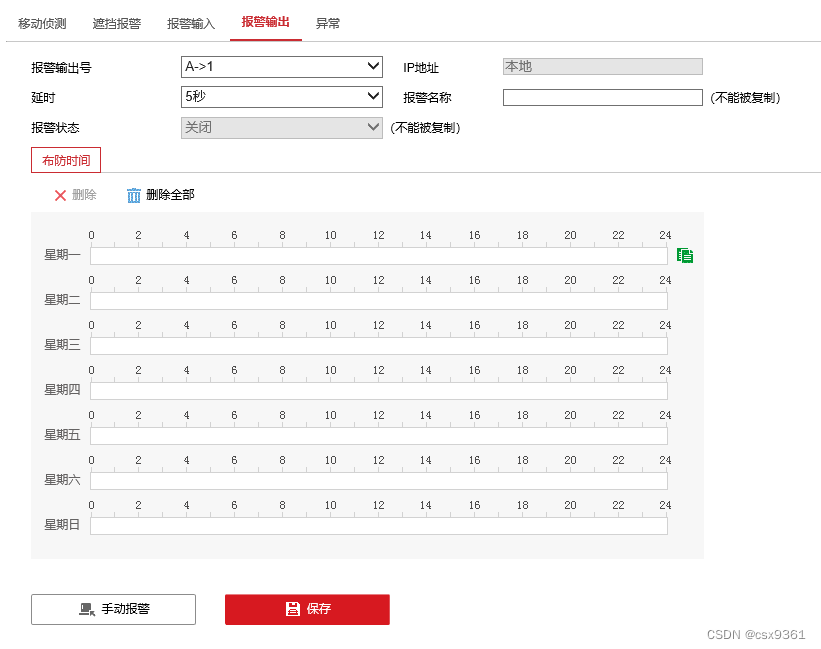Select the 报警输入 tab
This screenshot has height=649, width=821.
(191, 24)
